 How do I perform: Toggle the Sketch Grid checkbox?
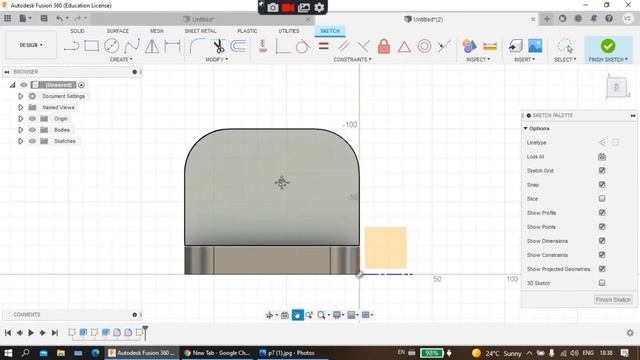pyautogui.click(x=602, y=170)
